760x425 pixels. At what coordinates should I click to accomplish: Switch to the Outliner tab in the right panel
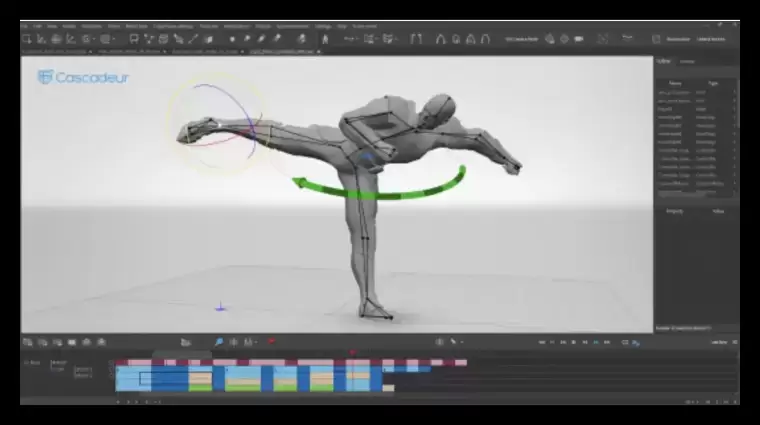tap(665, 61)
